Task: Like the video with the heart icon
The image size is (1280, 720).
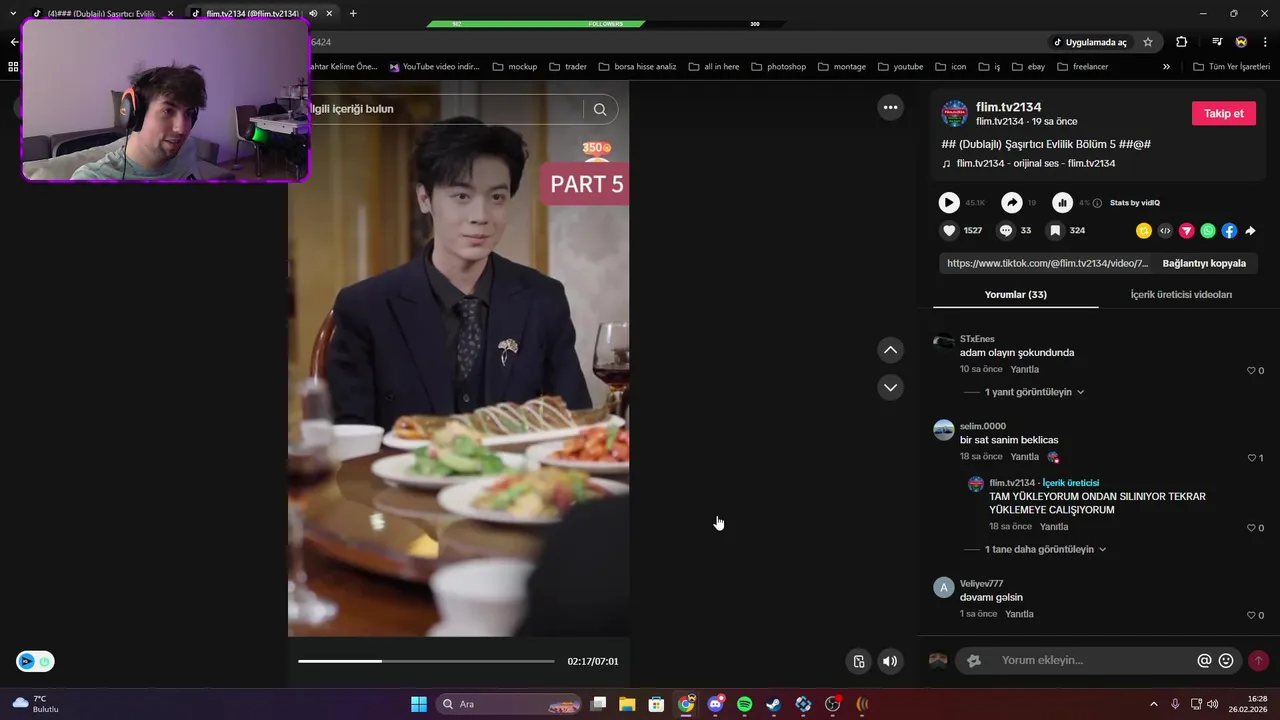Action: tap(949, 230)
